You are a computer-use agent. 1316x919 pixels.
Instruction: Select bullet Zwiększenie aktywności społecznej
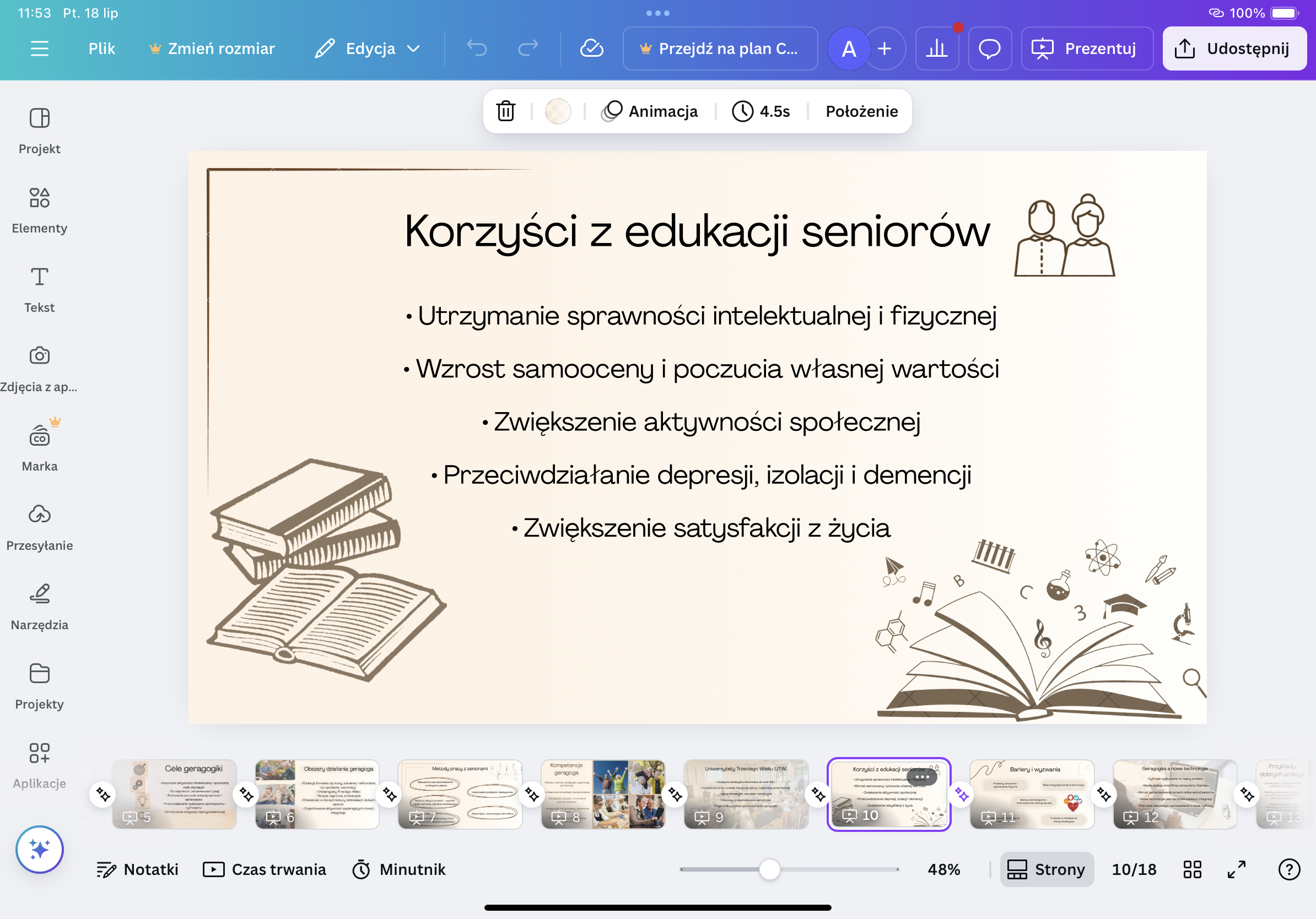pyautogui.click(x=702, y=421)
